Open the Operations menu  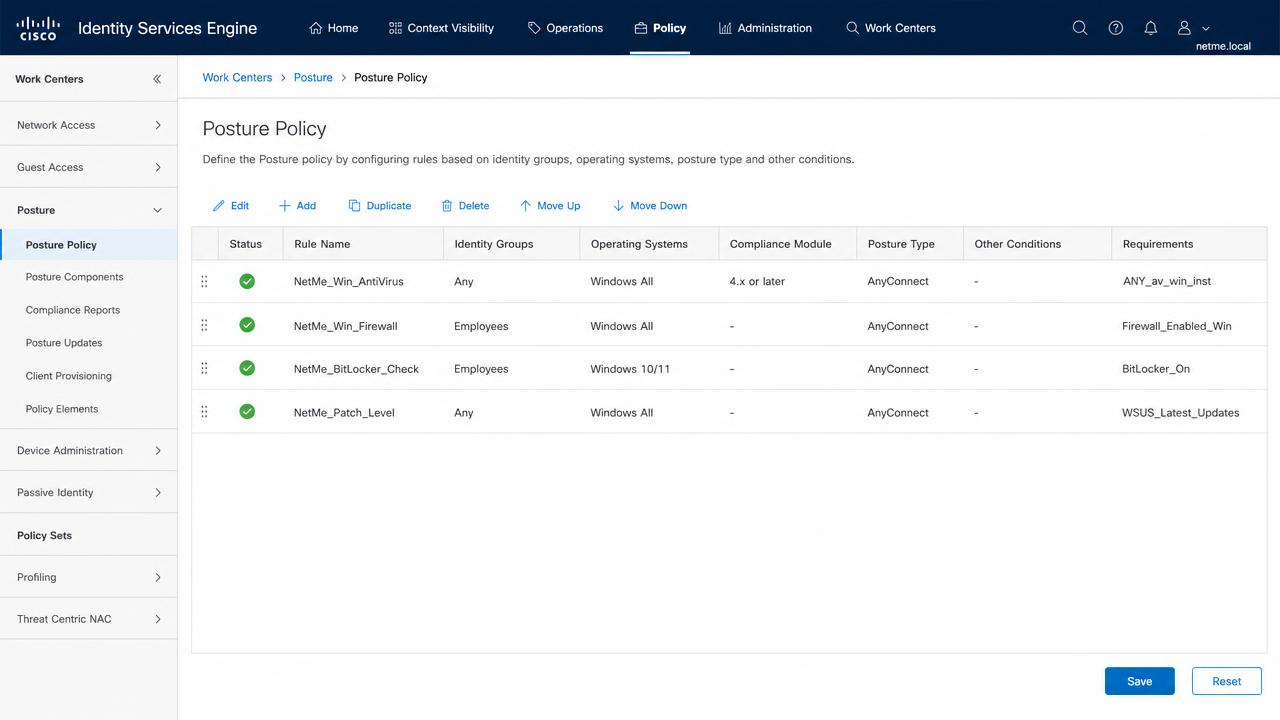coord(565,28)
